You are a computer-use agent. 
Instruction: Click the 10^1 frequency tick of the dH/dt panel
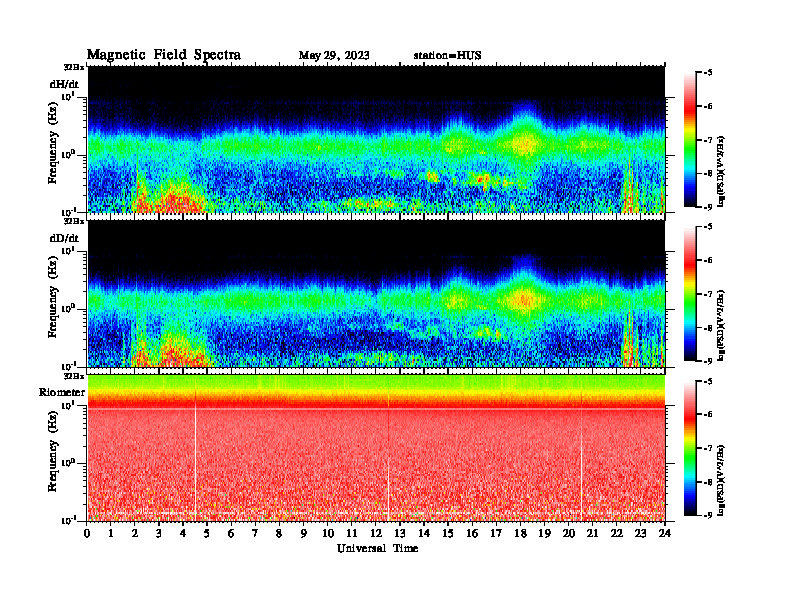[x=68, y=96]
